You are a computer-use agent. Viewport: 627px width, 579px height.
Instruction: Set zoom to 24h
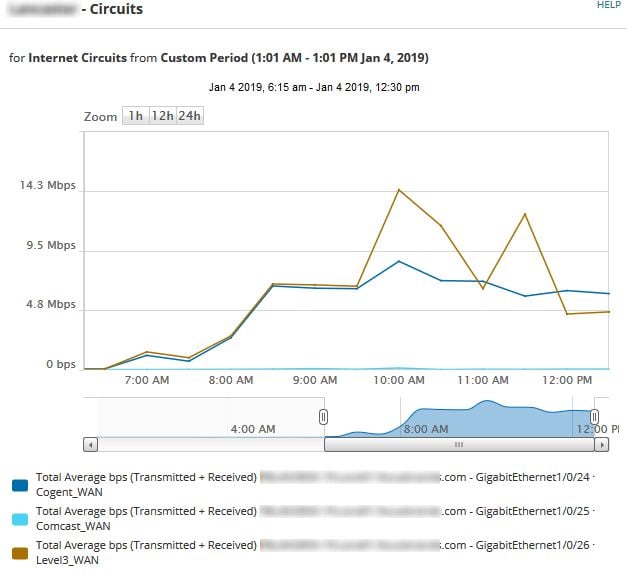tap(190, 116)
